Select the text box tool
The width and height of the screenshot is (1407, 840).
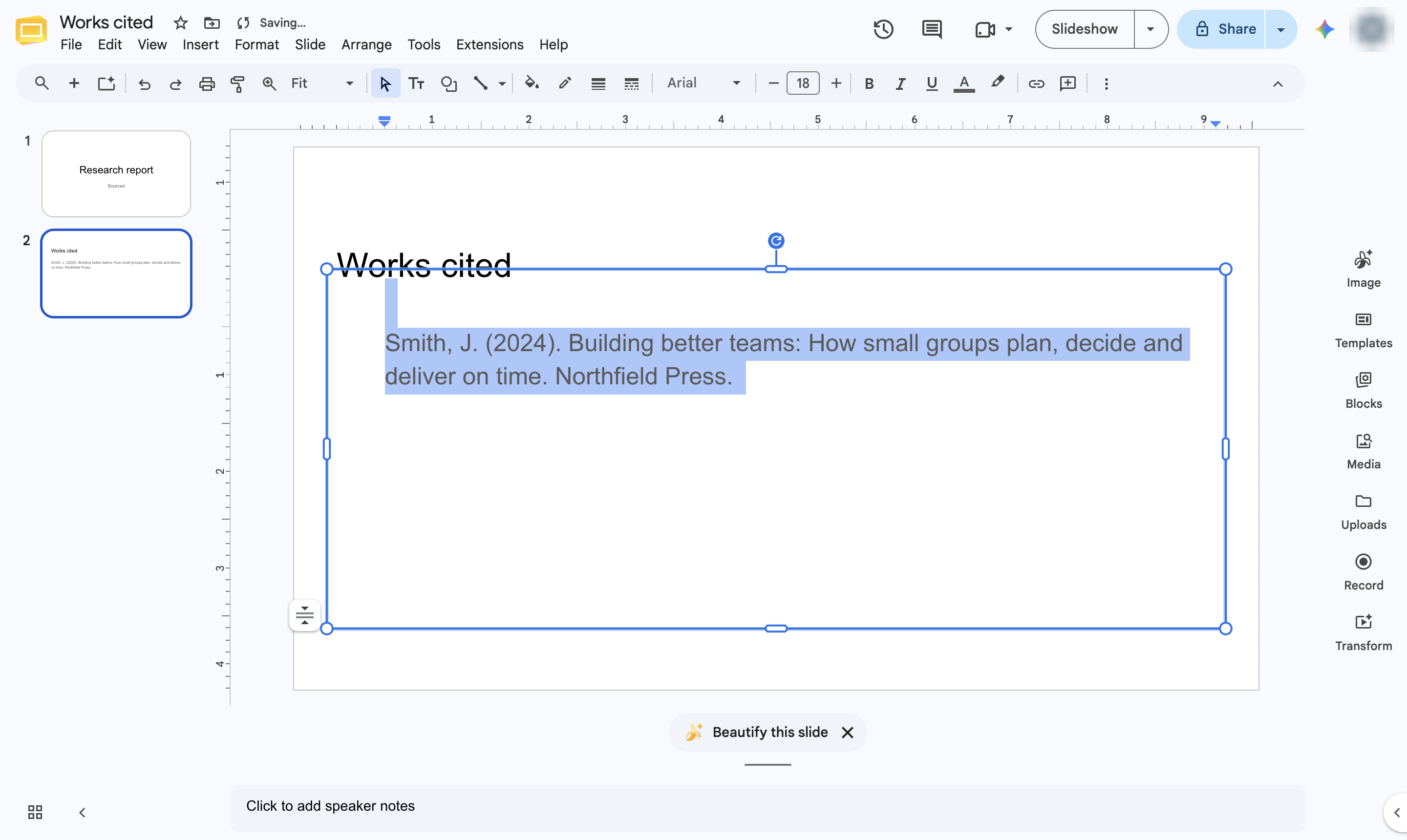pyautogui.click(x=416, y=84)
